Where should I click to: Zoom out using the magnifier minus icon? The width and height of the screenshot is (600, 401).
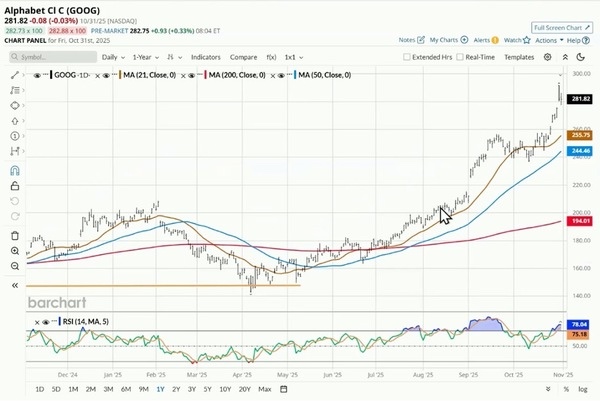(x=15, y=250)
